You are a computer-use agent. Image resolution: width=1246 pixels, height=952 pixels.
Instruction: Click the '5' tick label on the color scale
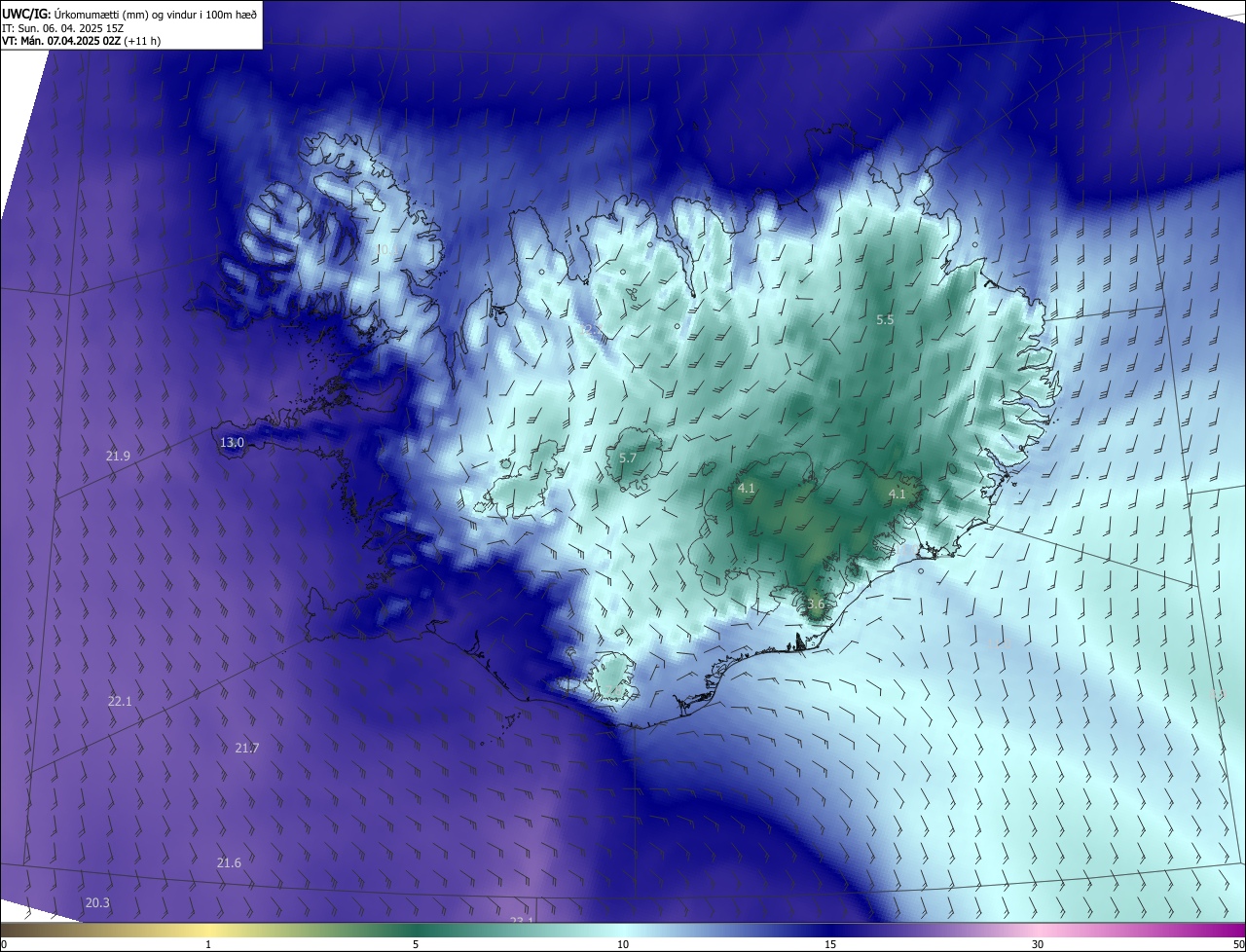click(416, 944)
